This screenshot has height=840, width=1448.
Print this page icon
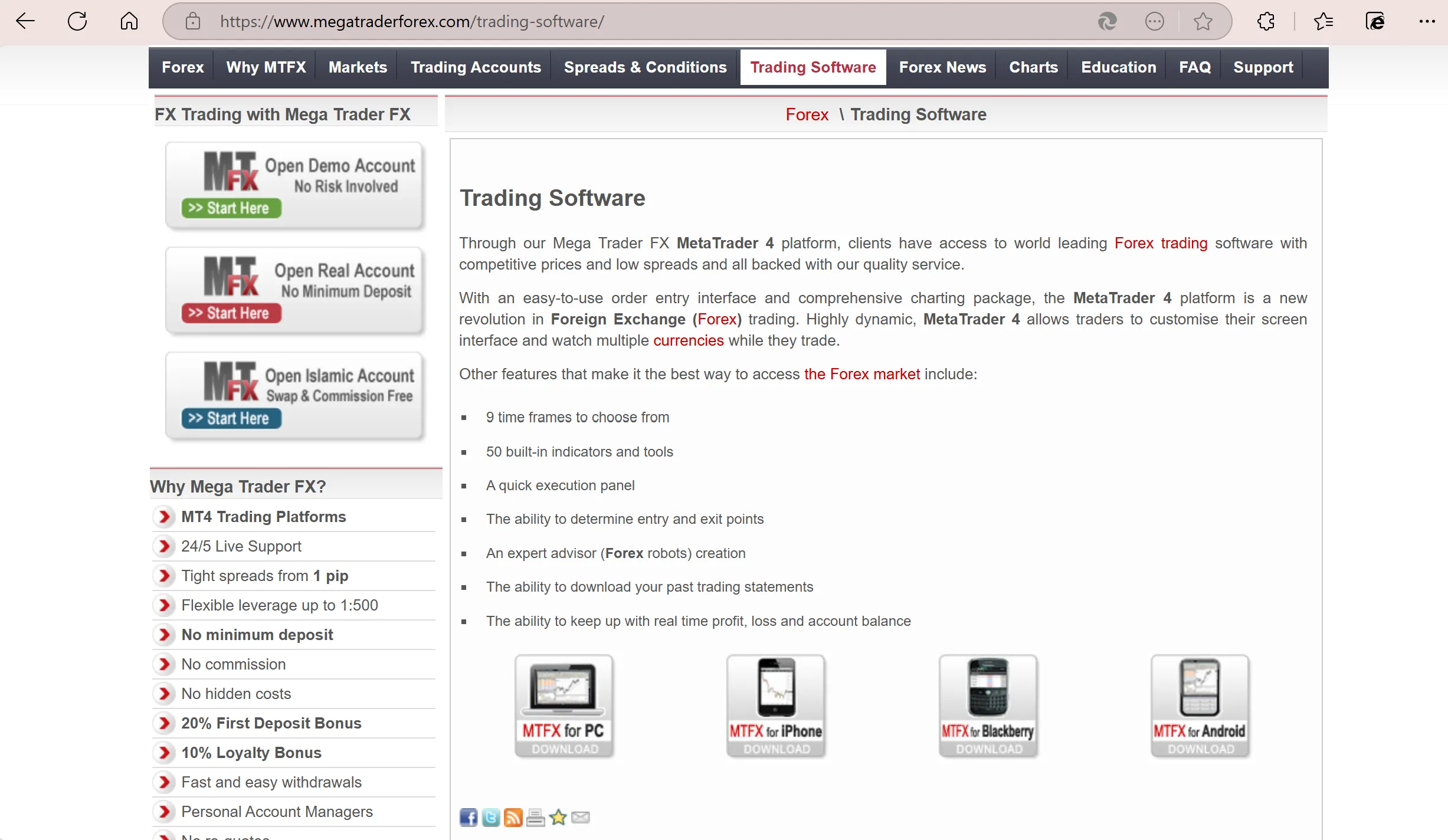(x=536, y=817)
